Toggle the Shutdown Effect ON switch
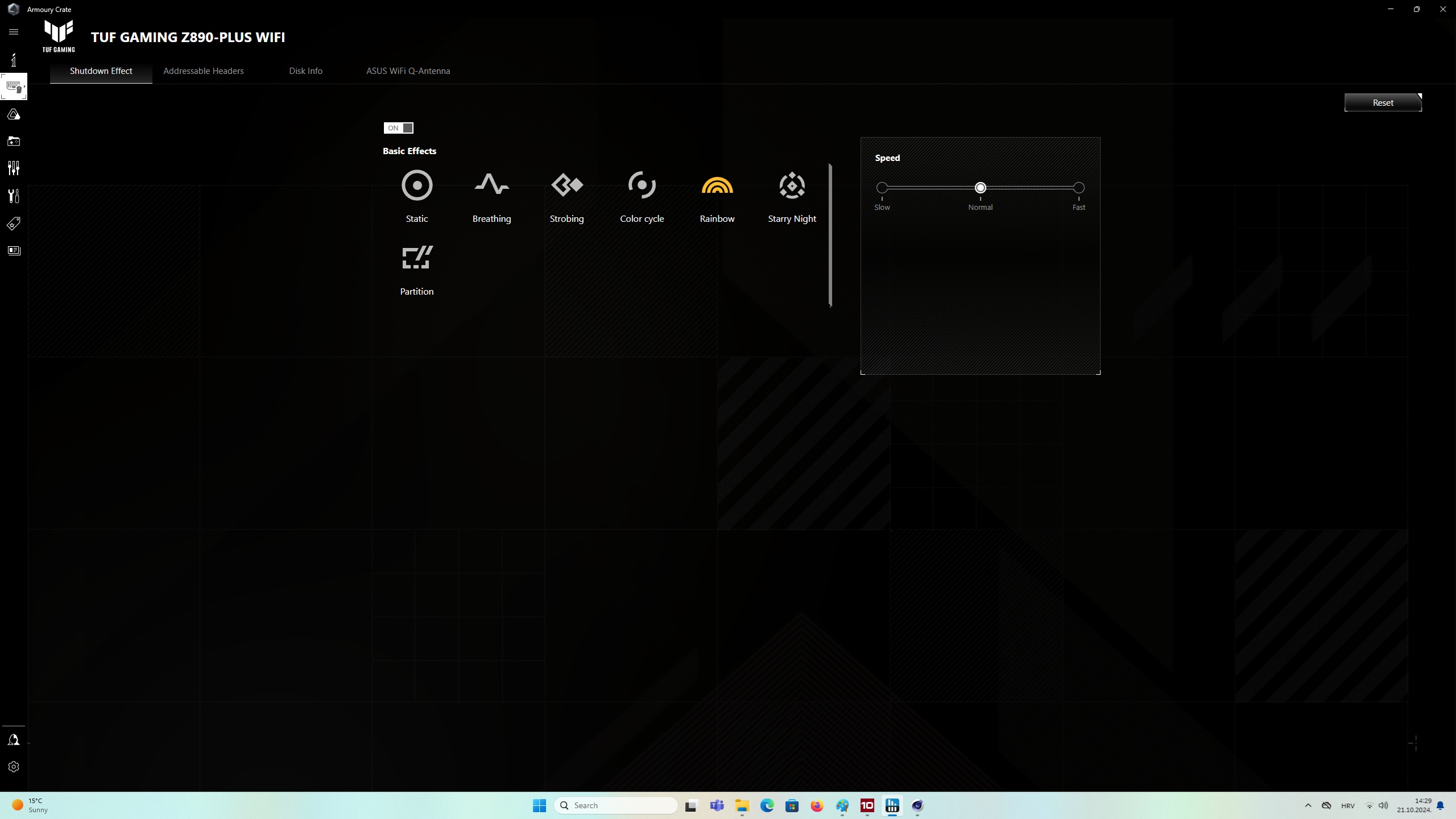Image resolution: width=1456 pixels, height=819 pixels. pyautogui.click(x=399, y=128)
